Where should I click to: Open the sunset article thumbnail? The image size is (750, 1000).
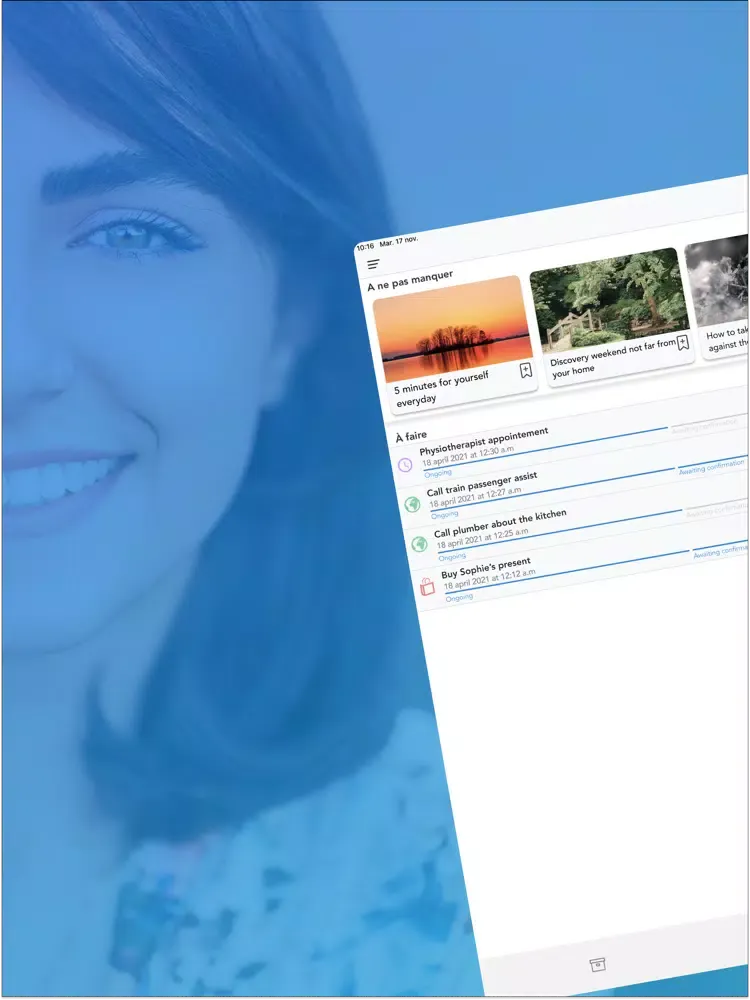[x=453, y=327]
